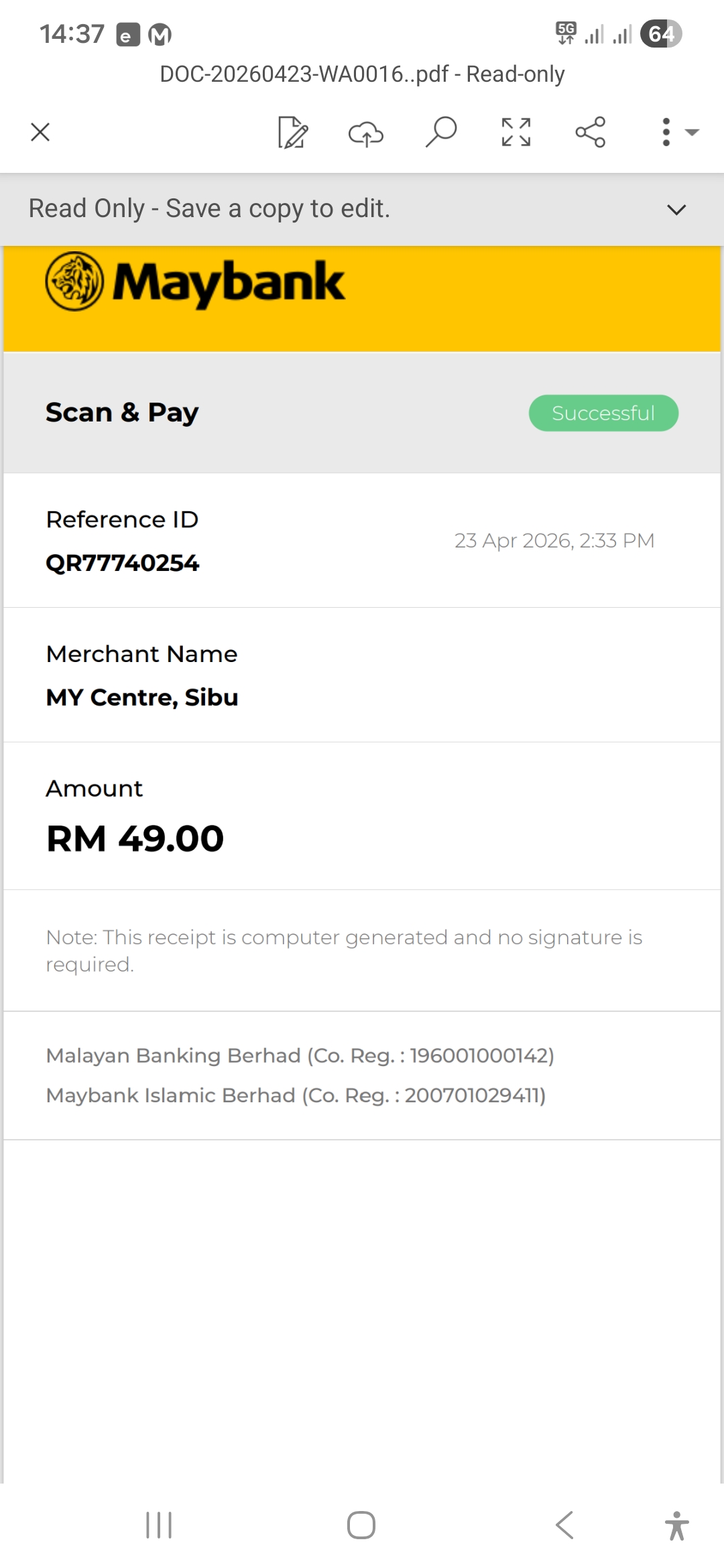Image resolution: width=724 pixels, height=1568 pixels.
Task: Tap the Maybank tiger logo
Action: (74, 281)
